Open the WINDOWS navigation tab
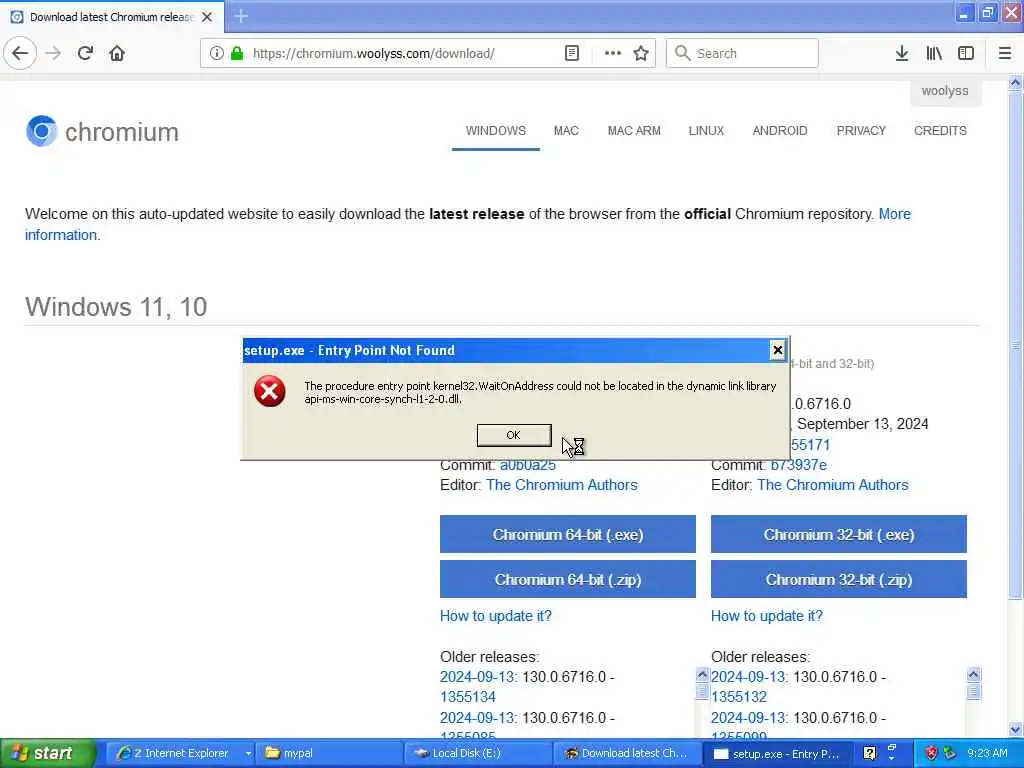This screenshot has height=768, width=1024. coord(496,131)
